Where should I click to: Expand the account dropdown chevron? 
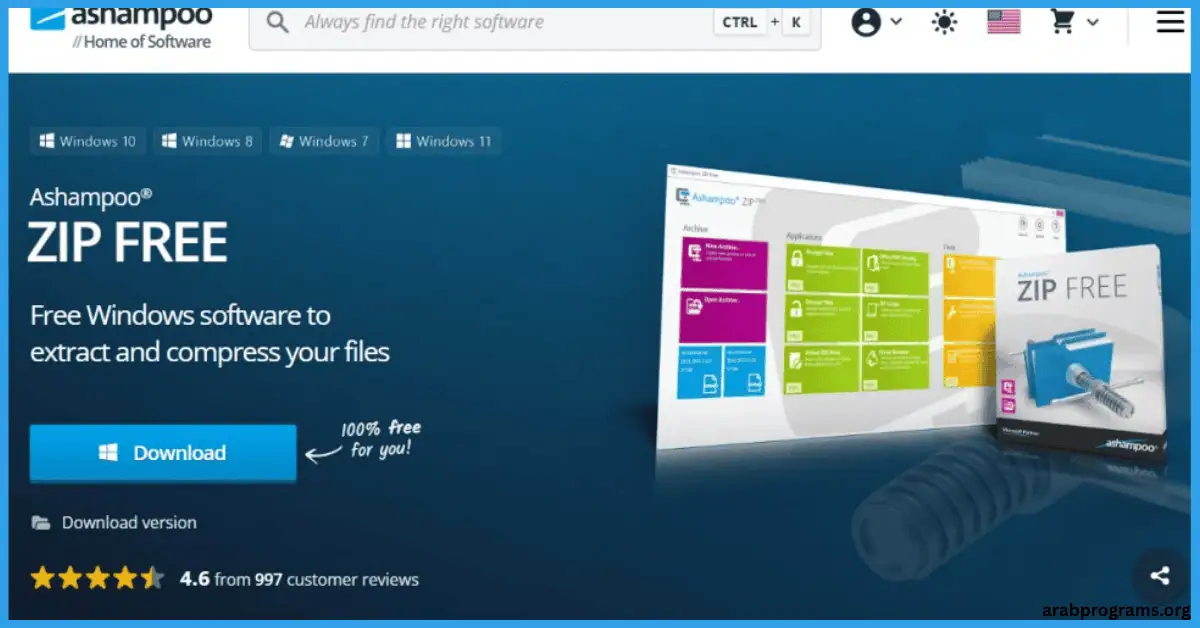coord(895,22)
